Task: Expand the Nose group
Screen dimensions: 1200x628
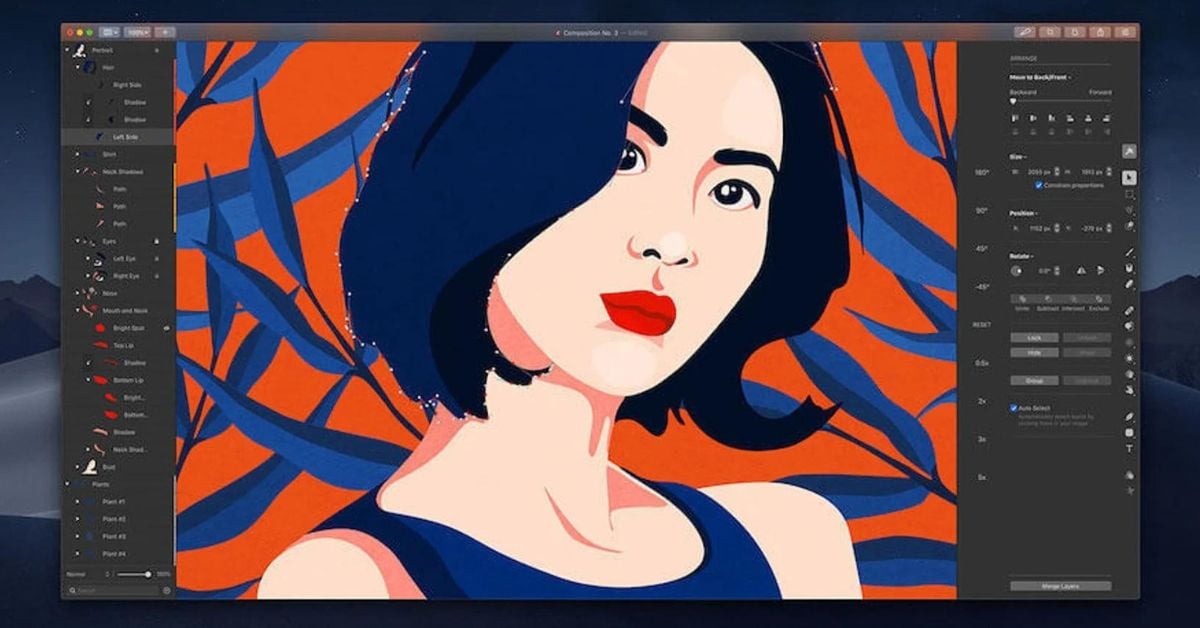Action: pyautogui.click(x=77, y=293)
